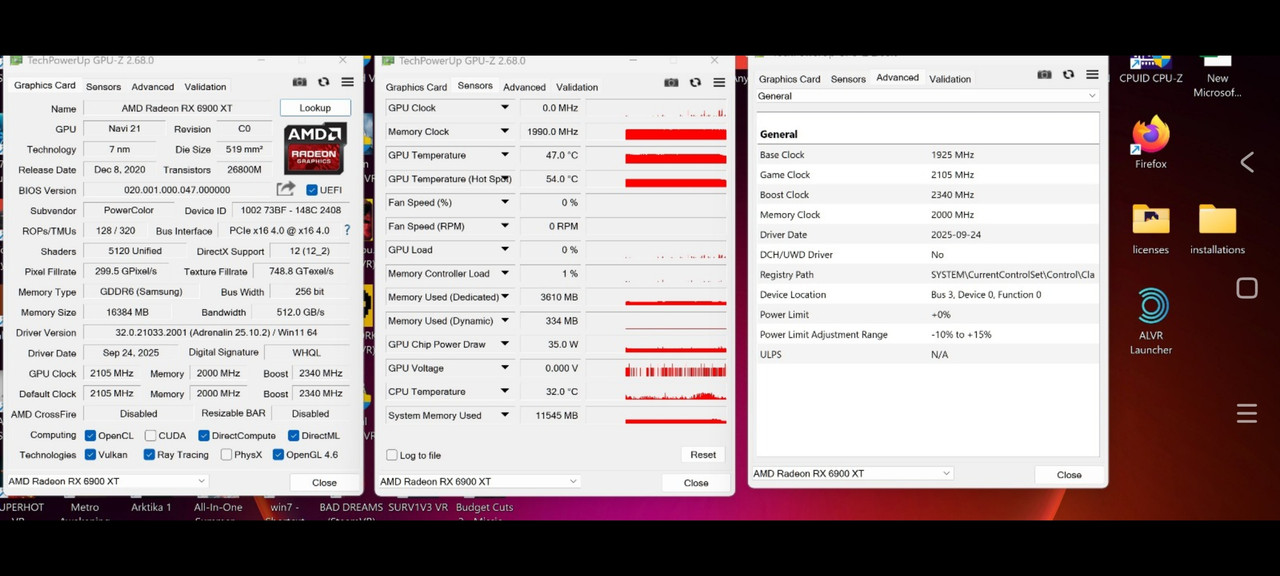Click Close button in Sensors window
Screen dimensions: 1280x576
696,482
